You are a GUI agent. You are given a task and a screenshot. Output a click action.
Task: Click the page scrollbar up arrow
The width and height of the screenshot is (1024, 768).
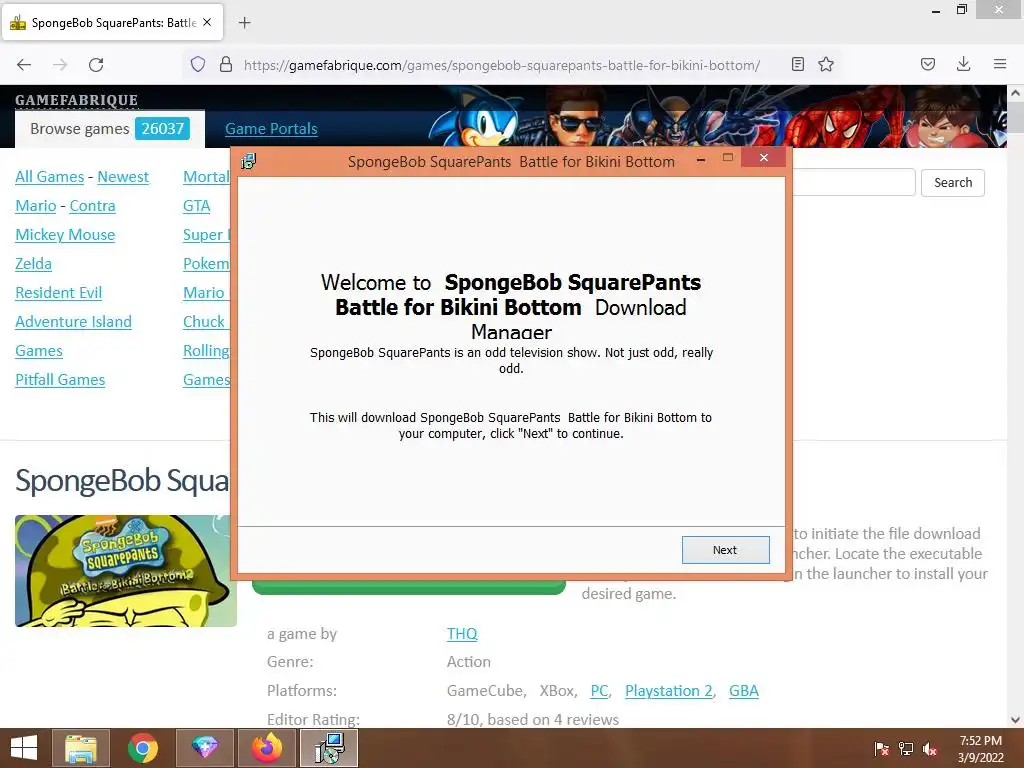tap(1016, 93)
